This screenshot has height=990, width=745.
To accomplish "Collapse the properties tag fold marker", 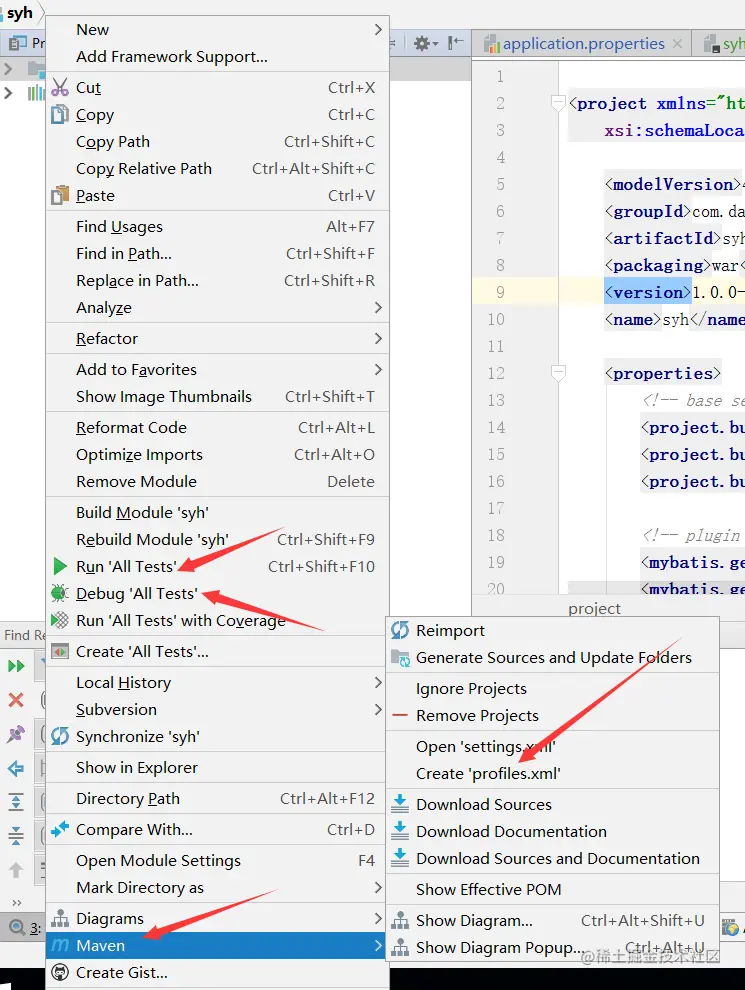I will [558, 373].
